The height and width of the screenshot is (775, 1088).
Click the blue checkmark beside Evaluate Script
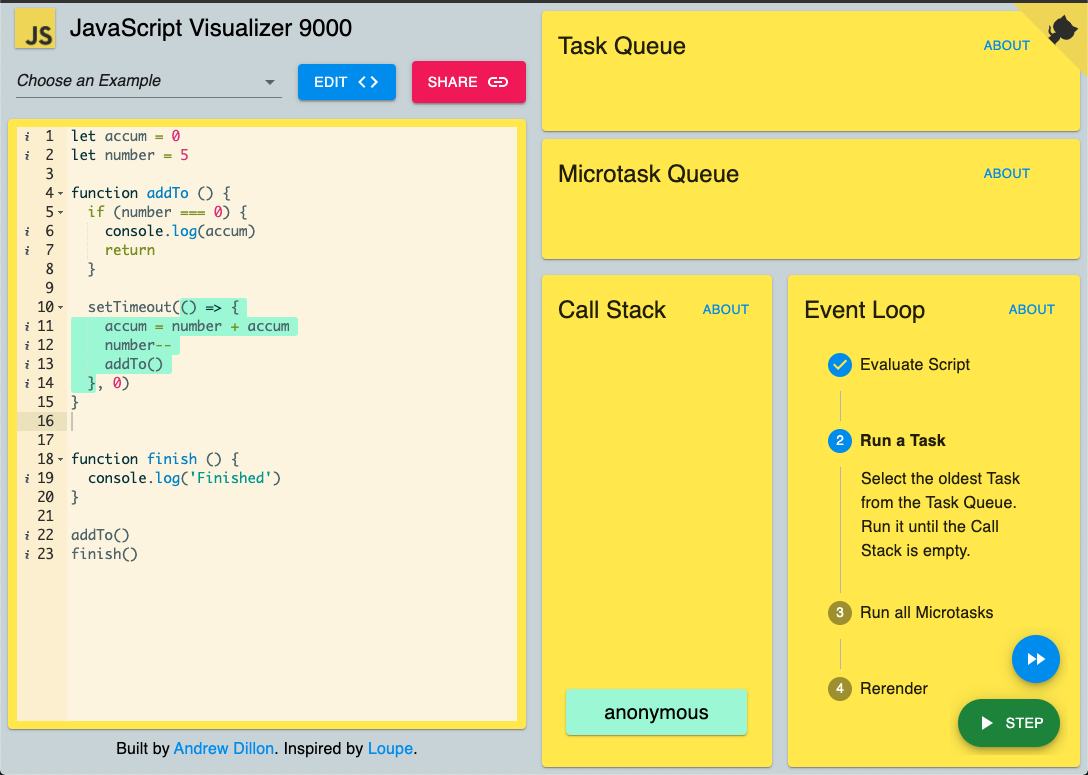coord(840,364)
